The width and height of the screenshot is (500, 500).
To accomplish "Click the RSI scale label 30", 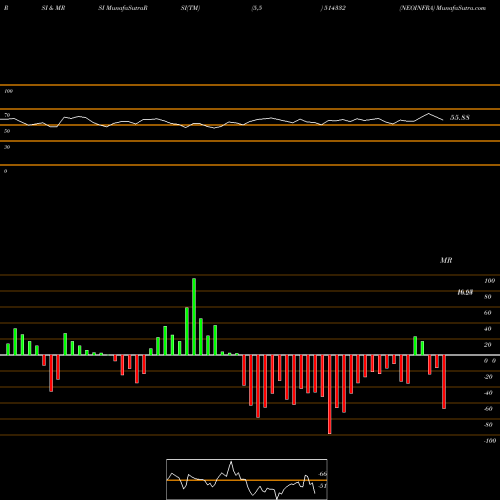I will click(7, 147).
